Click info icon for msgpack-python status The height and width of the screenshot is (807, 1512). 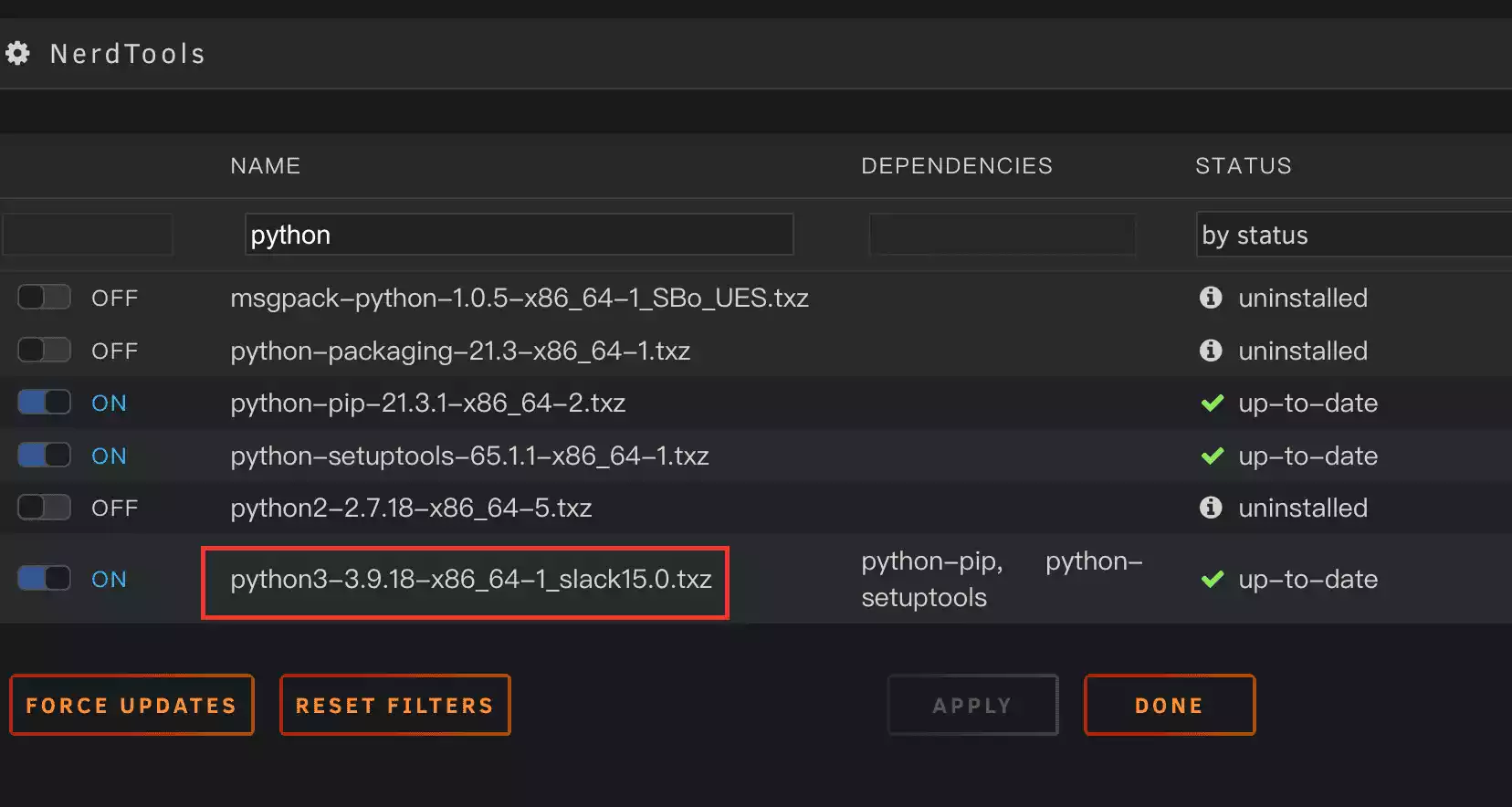1211,298
